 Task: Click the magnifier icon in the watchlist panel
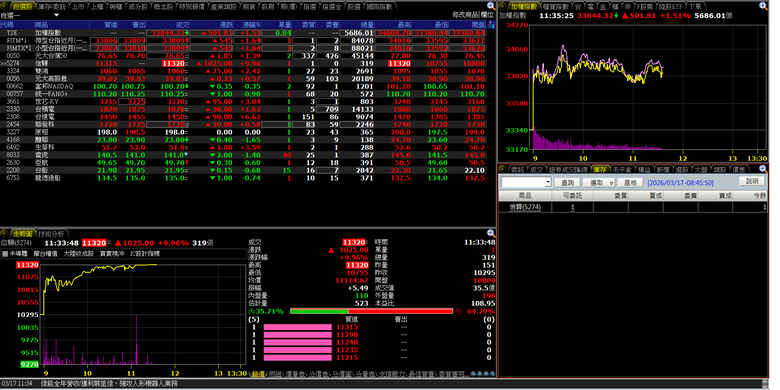(491, 6)
